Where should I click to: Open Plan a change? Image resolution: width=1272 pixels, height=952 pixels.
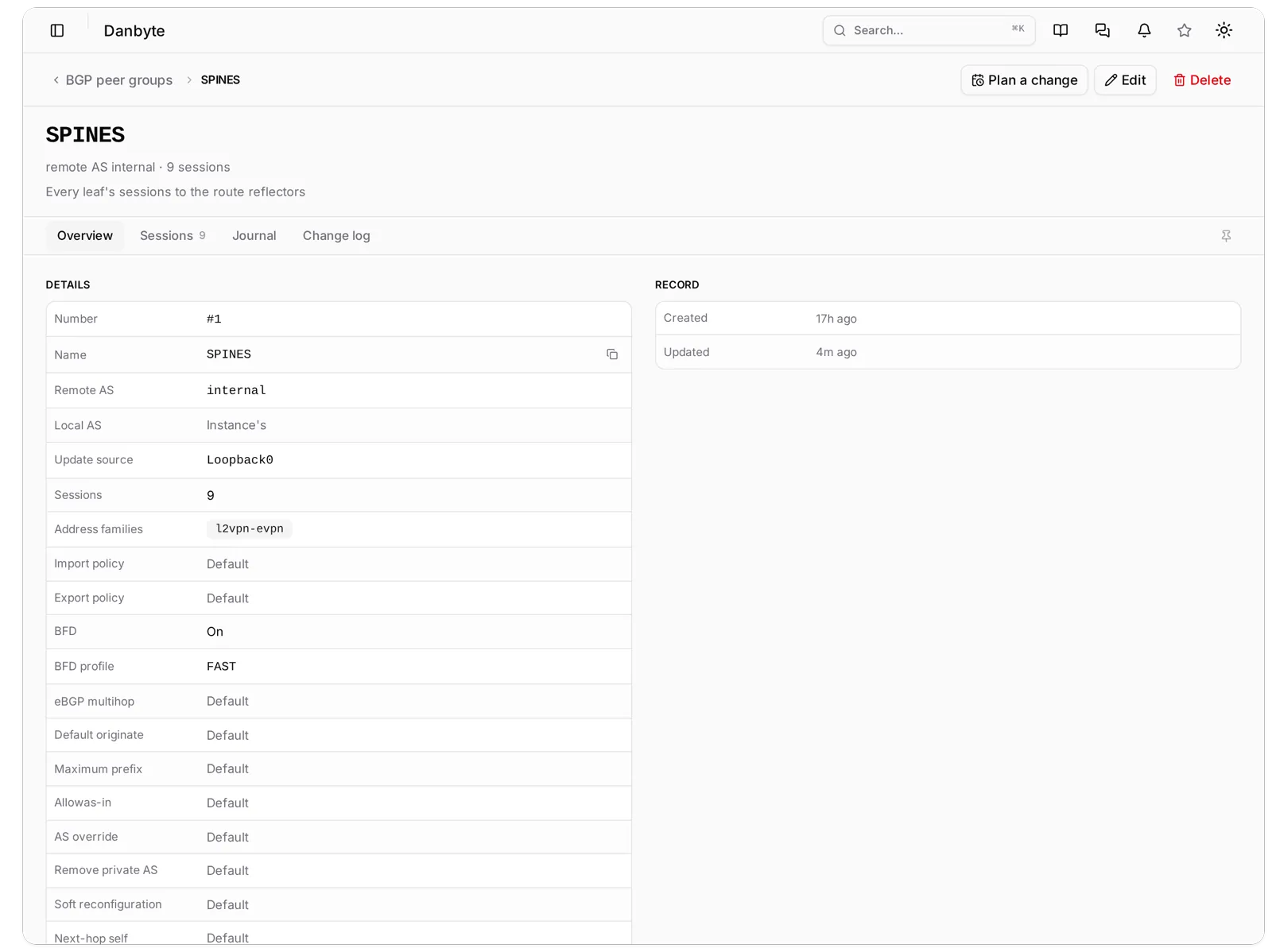1024,80
